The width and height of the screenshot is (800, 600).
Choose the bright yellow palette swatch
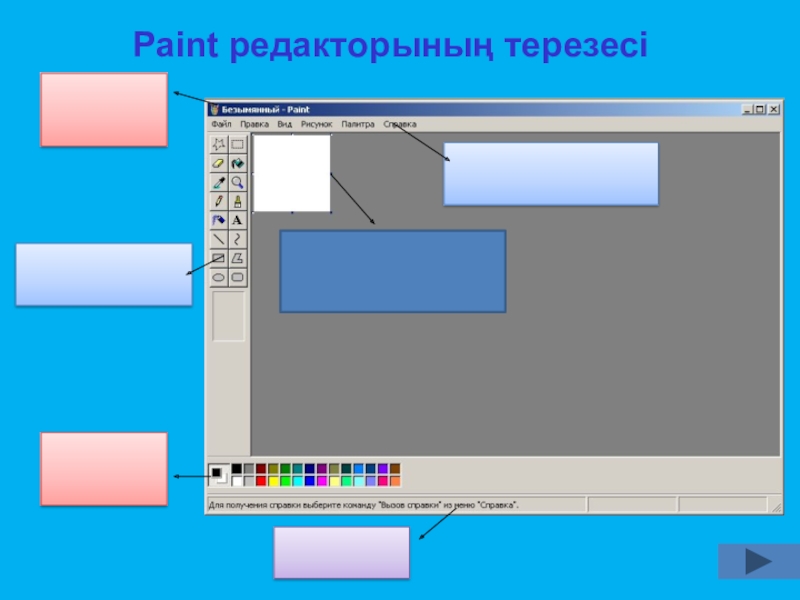point(273,481)
